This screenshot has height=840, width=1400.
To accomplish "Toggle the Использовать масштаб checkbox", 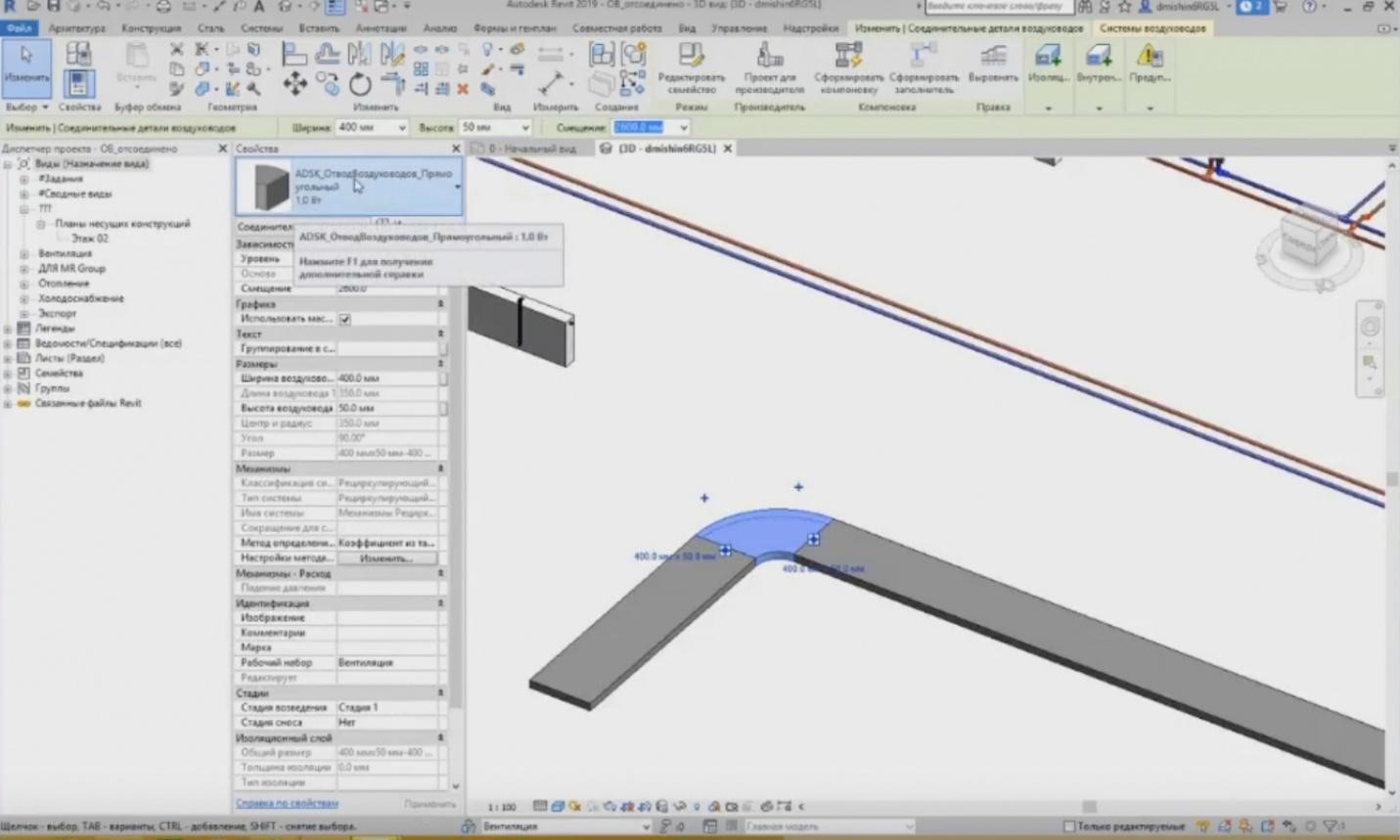I will [x=344, y=319].
